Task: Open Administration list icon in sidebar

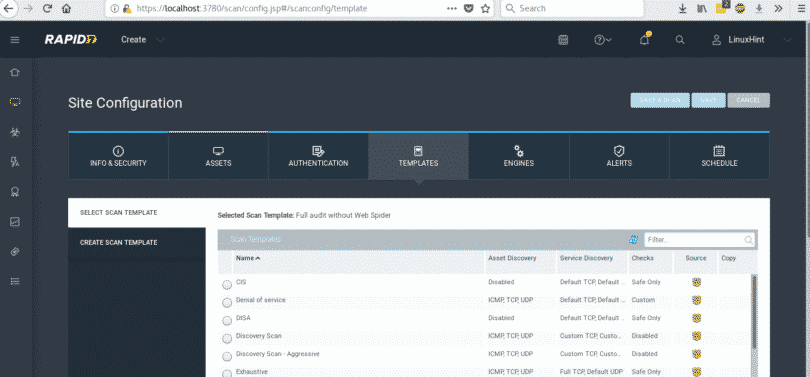Action: pyautogui.click(x=15, y=281)
